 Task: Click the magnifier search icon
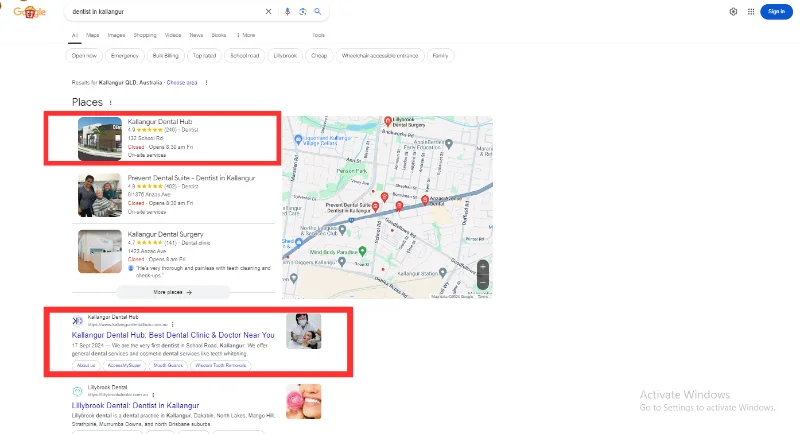click(x=317, y=11)
